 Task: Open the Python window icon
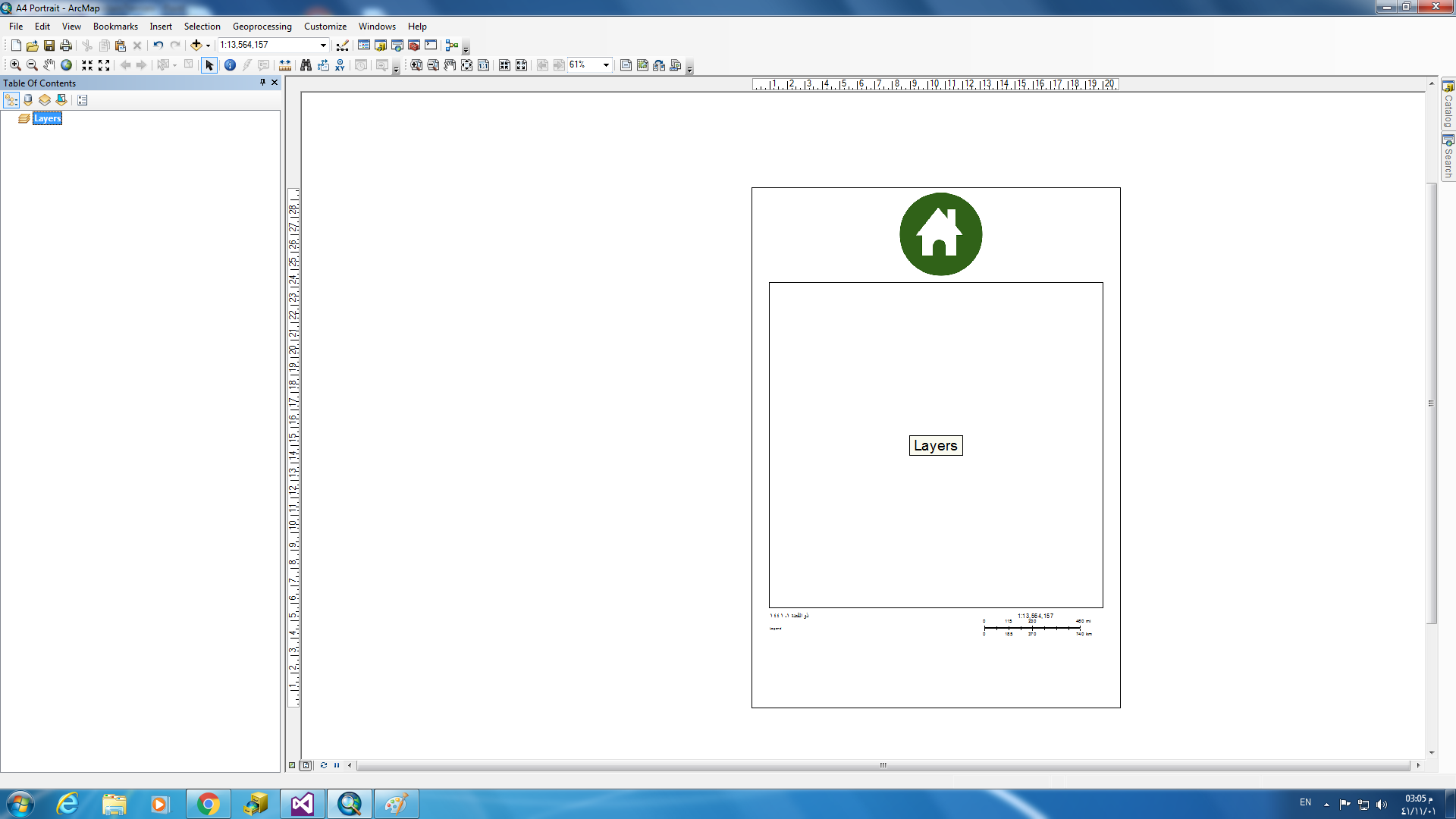tap(431, 45)
